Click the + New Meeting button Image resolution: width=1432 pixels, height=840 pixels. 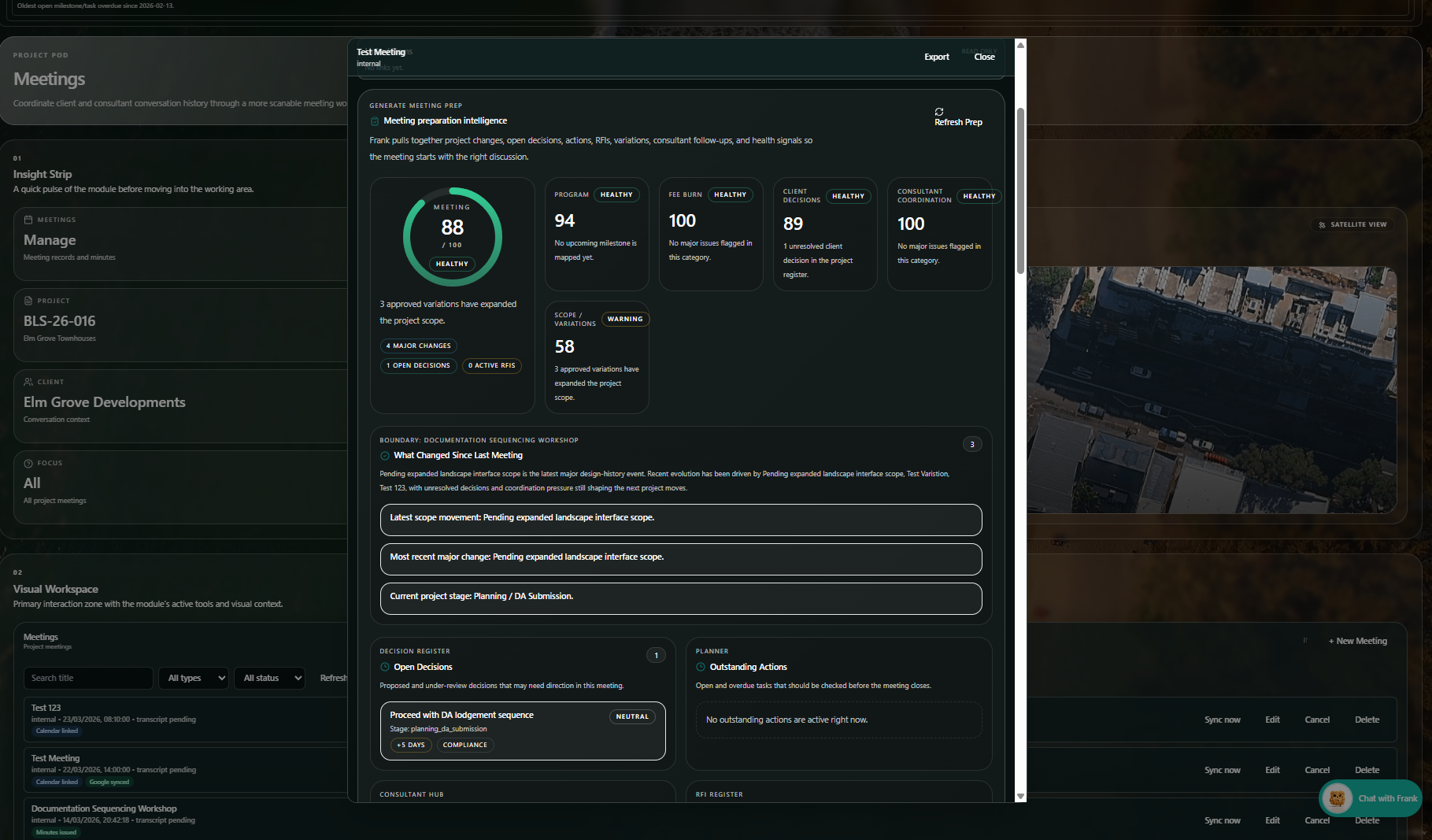point(1357,641)
